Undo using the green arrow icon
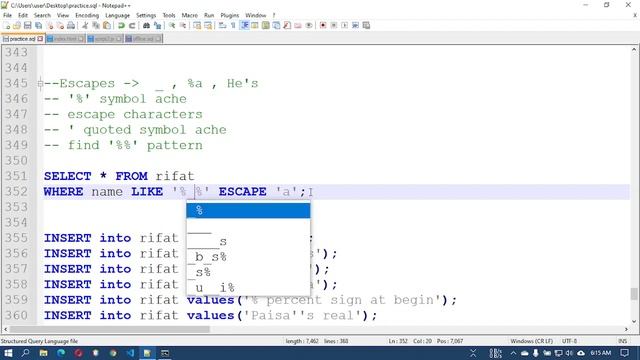 pyautogui.click(x=121, y=25)
